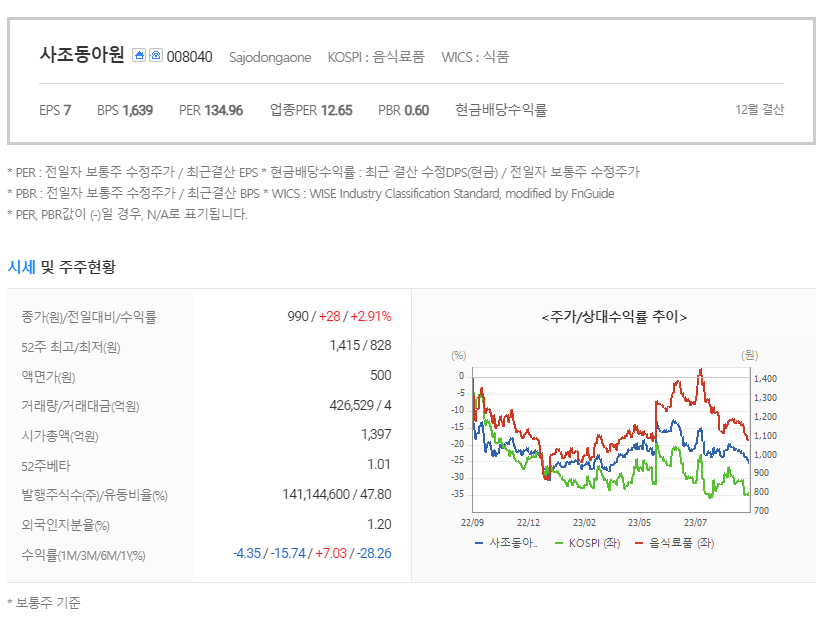Click the 및 주주현황 heading text
This screenshot has height=617, width=818.
tap(78, 267)
